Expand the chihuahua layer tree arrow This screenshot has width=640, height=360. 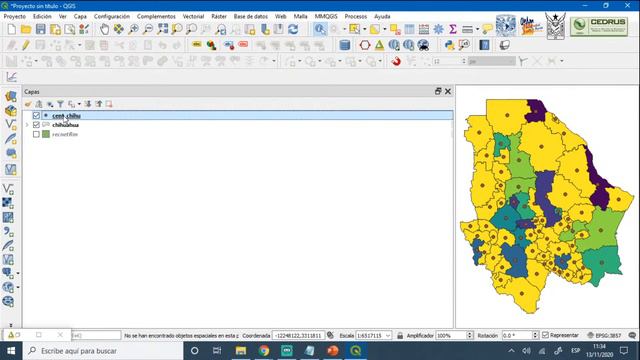[27, 125]
